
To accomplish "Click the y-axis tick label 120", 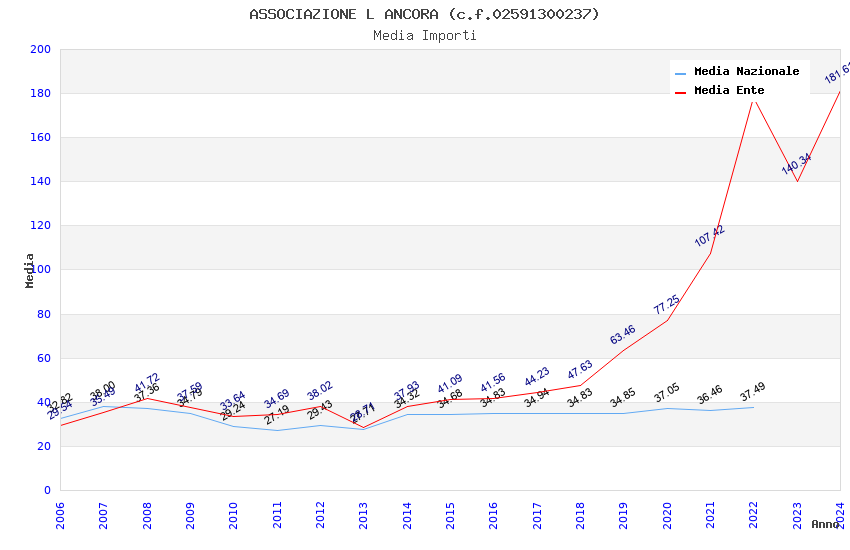I will coord(41,225).
